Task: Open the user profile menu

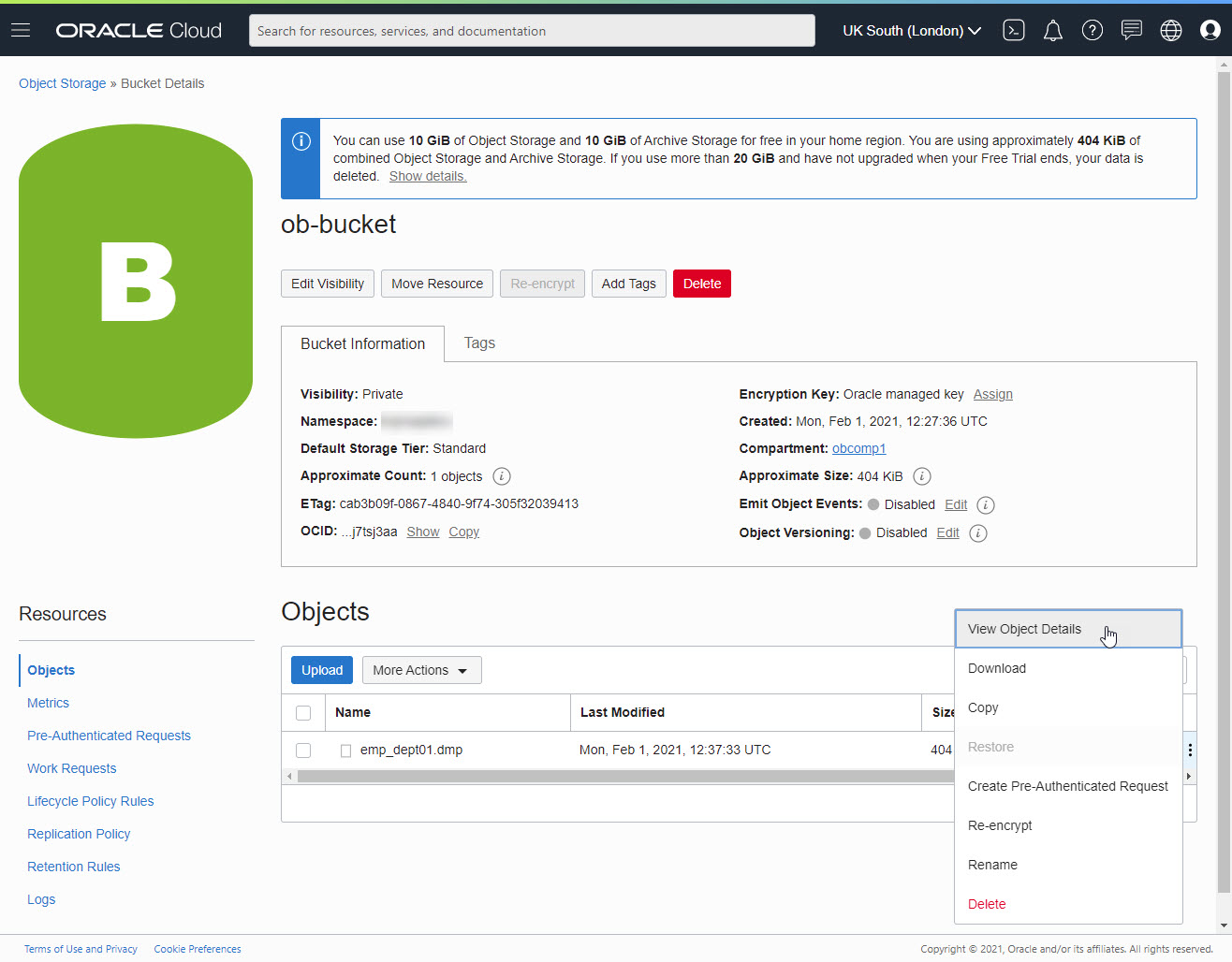Action: [1210, 31]
